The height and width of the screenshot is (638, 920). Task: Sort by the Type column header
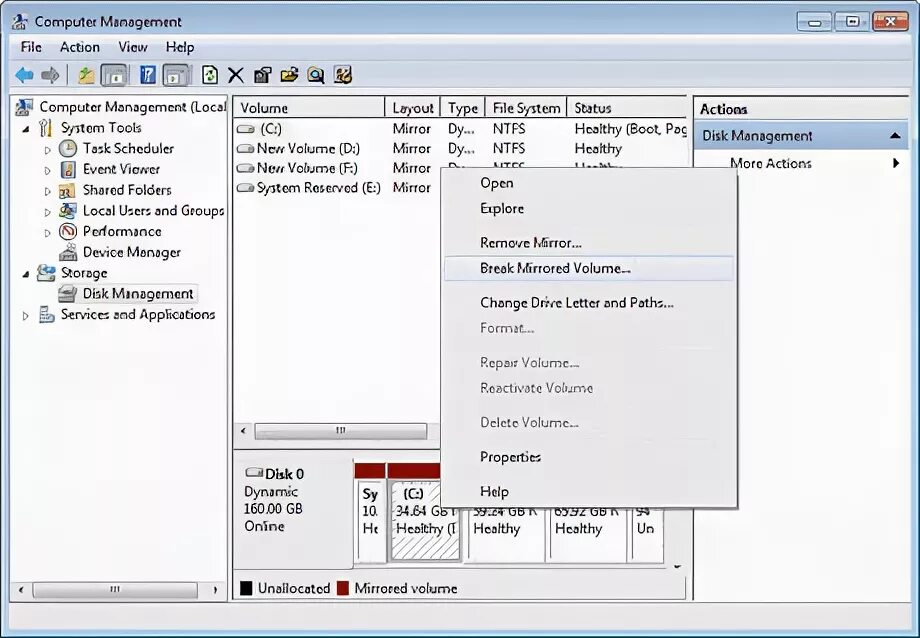(x=463, y=108)
